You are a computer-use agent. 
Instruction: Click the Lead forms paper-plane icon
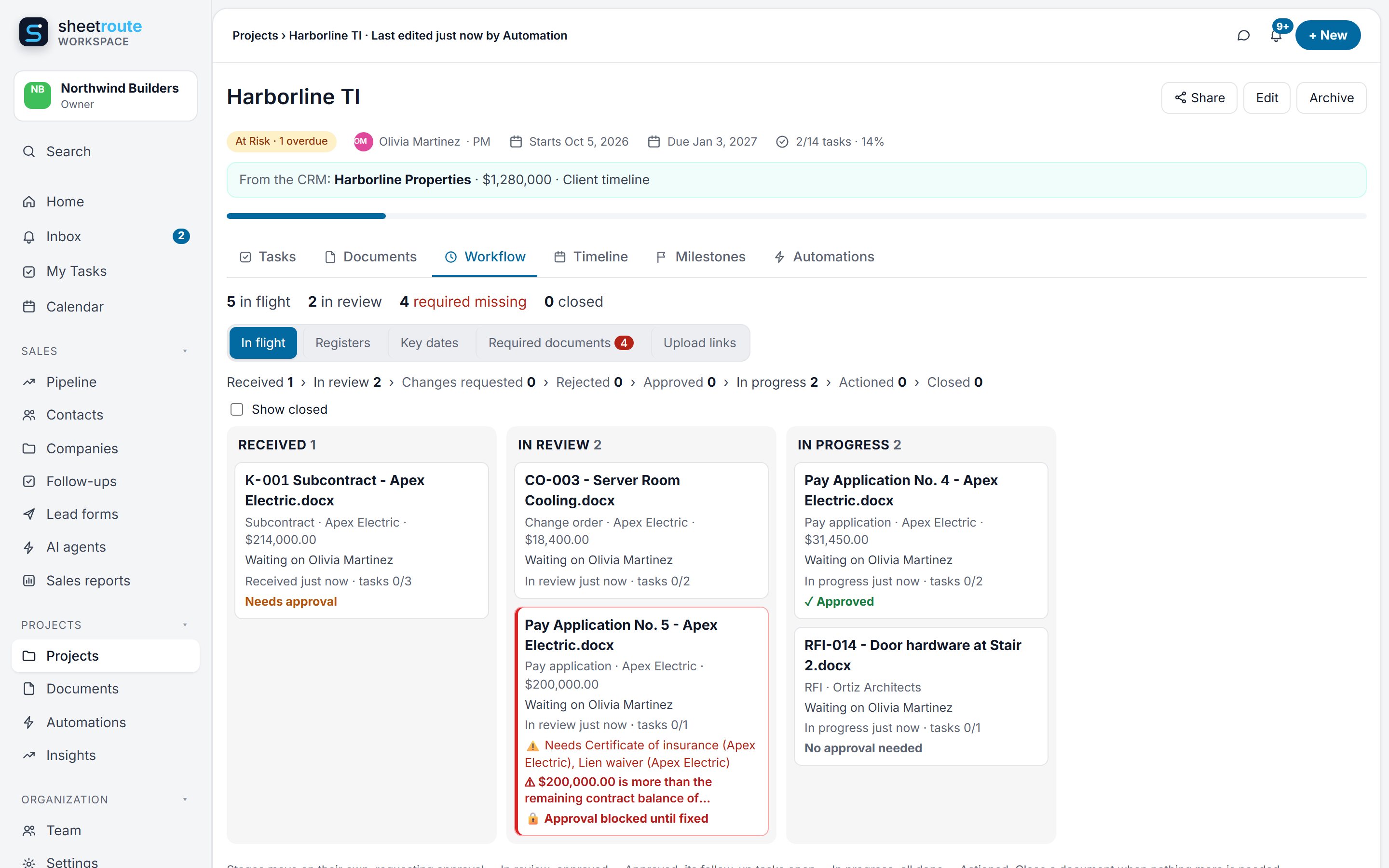[29, 515]
